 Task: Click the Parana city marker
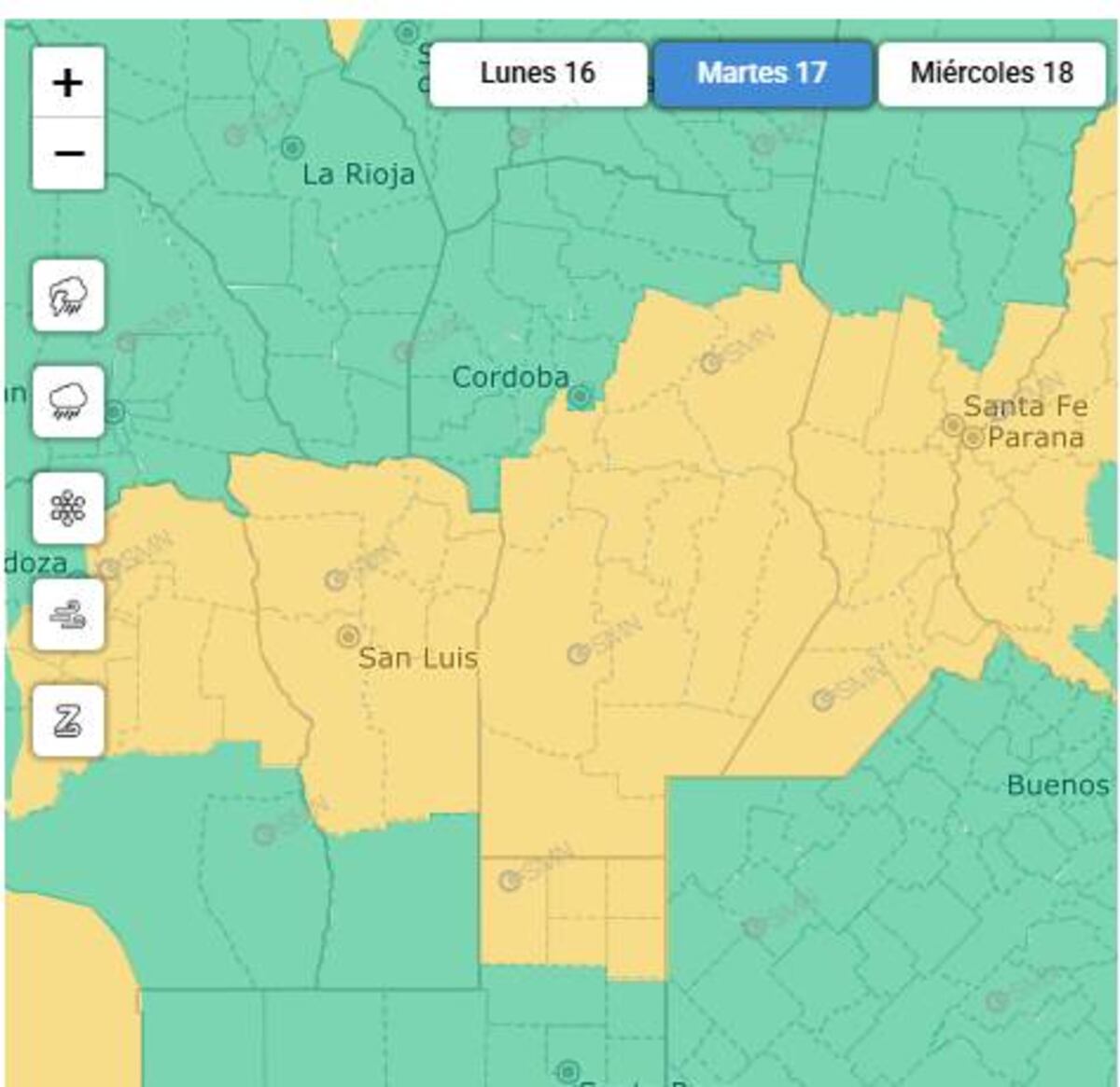[x=973, y=438]
